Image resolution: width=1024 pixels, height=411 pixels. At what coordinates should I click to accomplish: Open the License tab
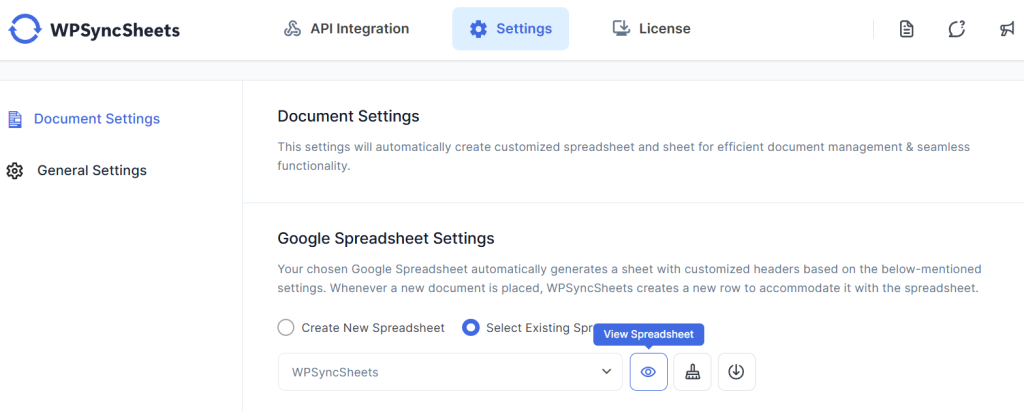click(x=651, y=29)
